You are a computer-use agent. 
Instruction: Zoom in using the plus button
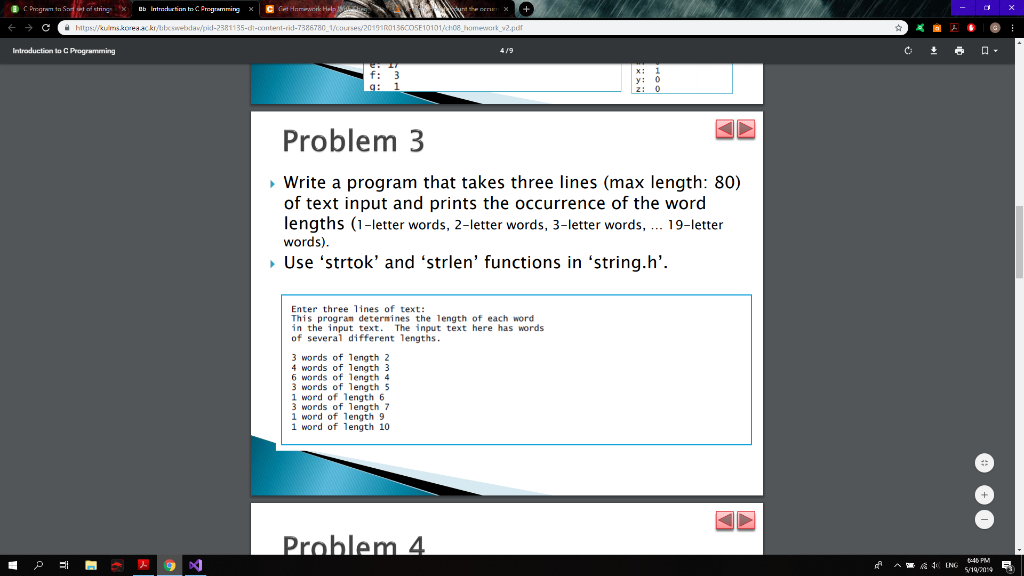[x=984, y=494]
